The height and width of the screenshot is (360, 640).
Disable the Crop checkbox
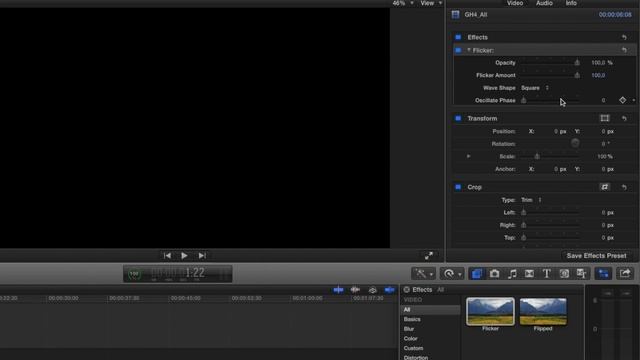[x=458, y=187]
